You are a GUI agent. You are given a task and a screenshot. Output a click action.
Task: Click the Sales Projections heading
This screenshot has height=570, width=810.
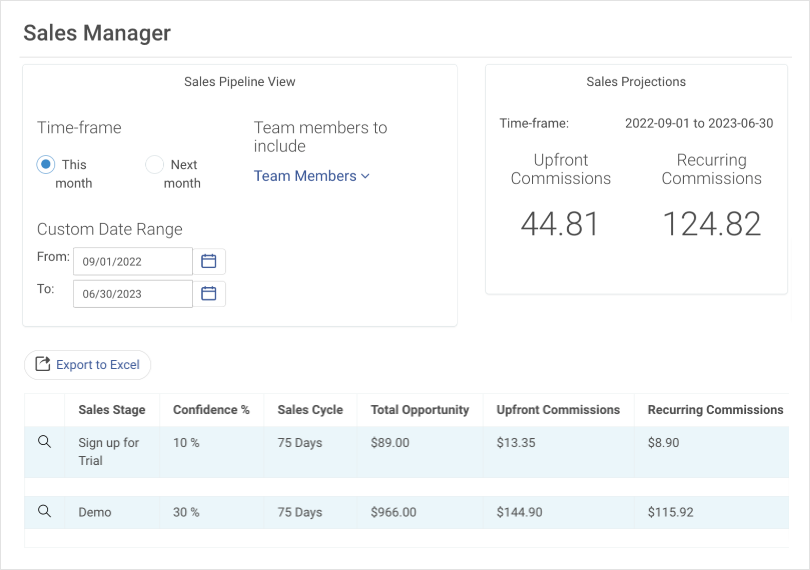636,82
